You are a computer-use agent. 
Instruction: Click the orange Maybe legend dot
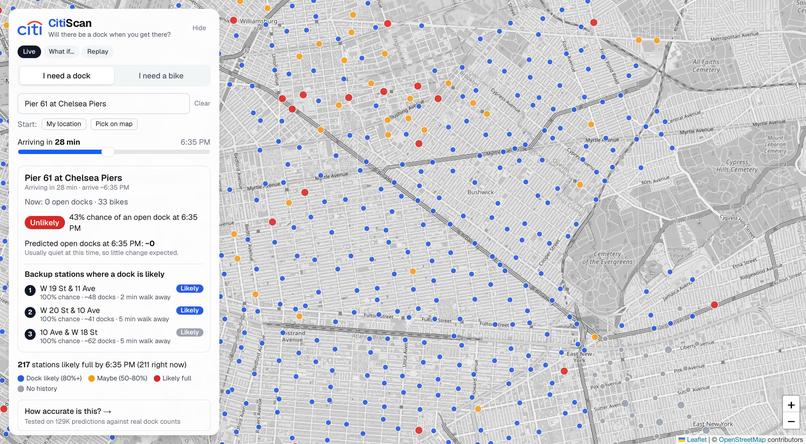91,378
